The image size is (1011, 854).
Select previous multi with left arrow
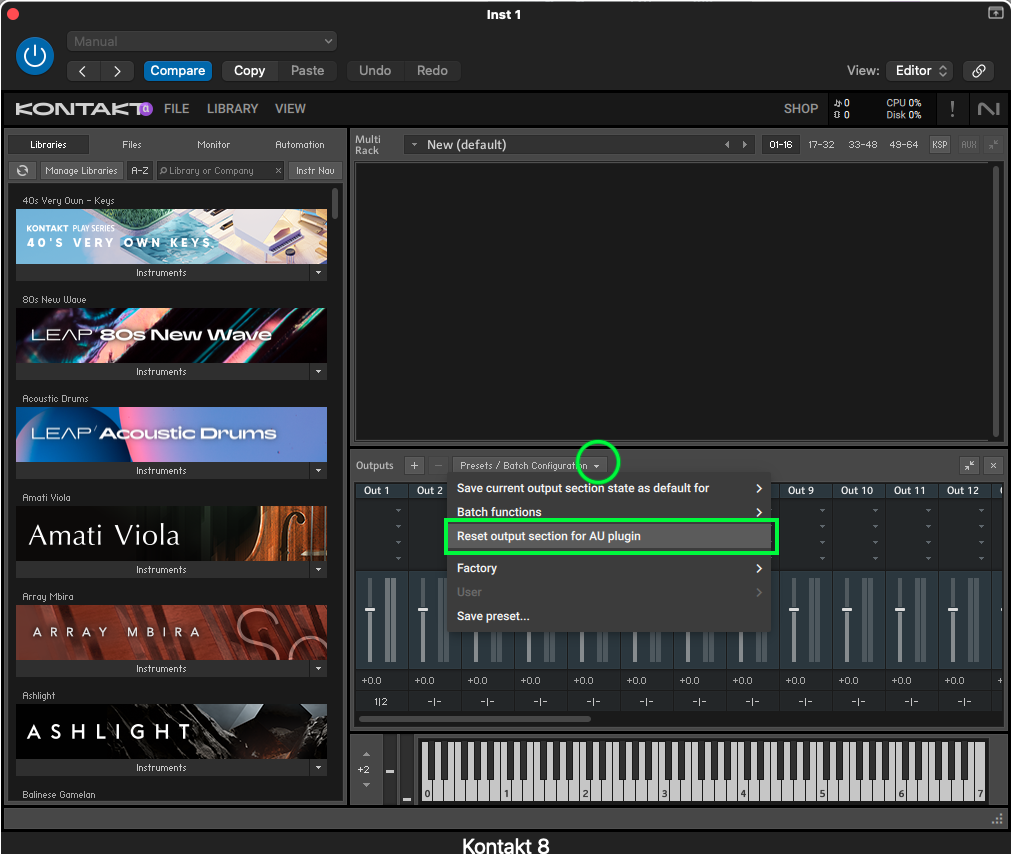click(x=727, y=145)
